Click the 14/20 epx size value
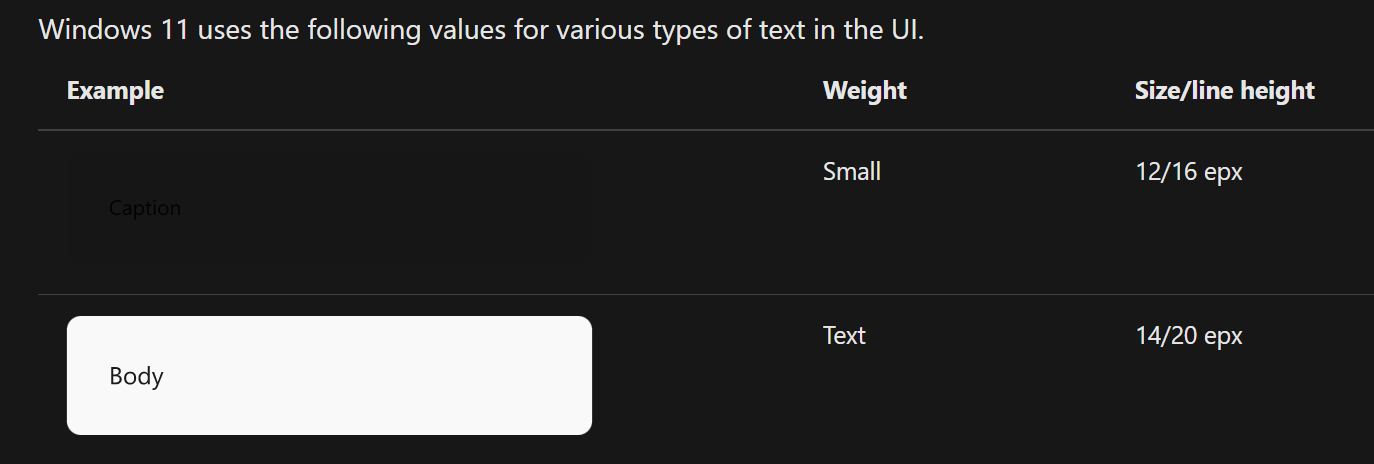 pyautogui.click(x=1188, y=336)
